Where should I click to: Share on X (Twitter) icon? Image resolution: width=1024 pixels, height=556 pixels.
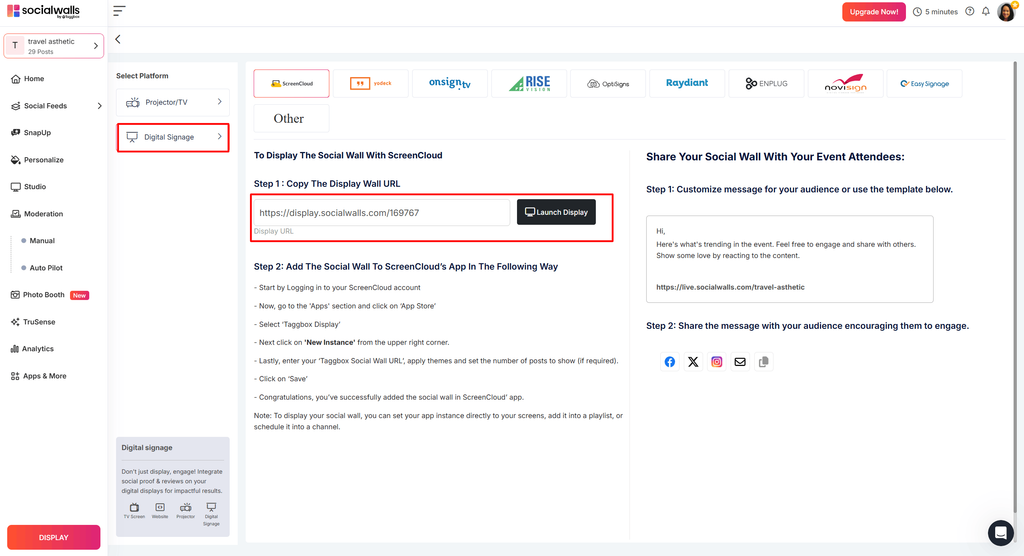coord(693,361)
